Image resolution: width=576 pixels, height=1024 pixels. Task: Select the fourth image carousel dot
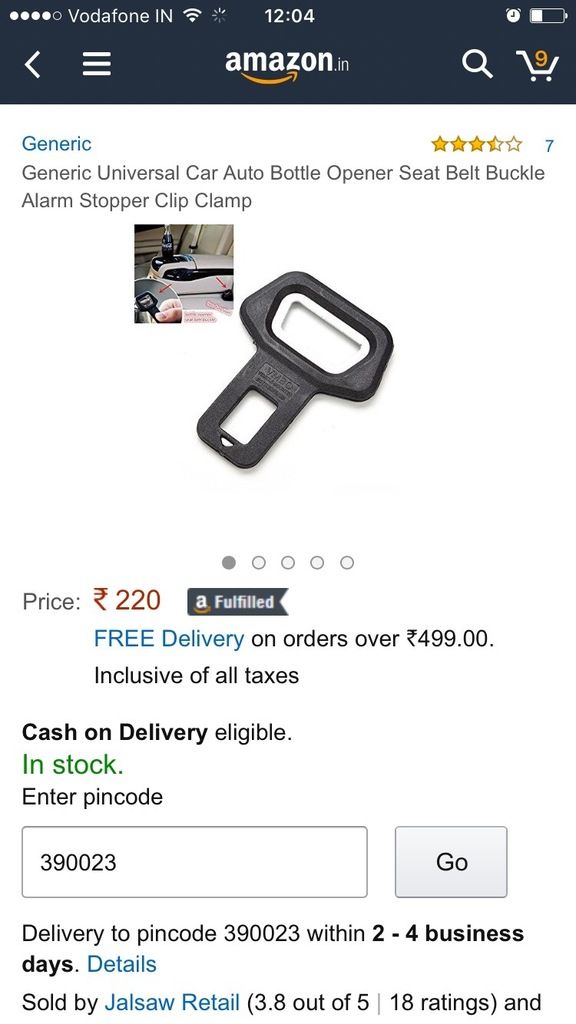[x=317, y=562]
